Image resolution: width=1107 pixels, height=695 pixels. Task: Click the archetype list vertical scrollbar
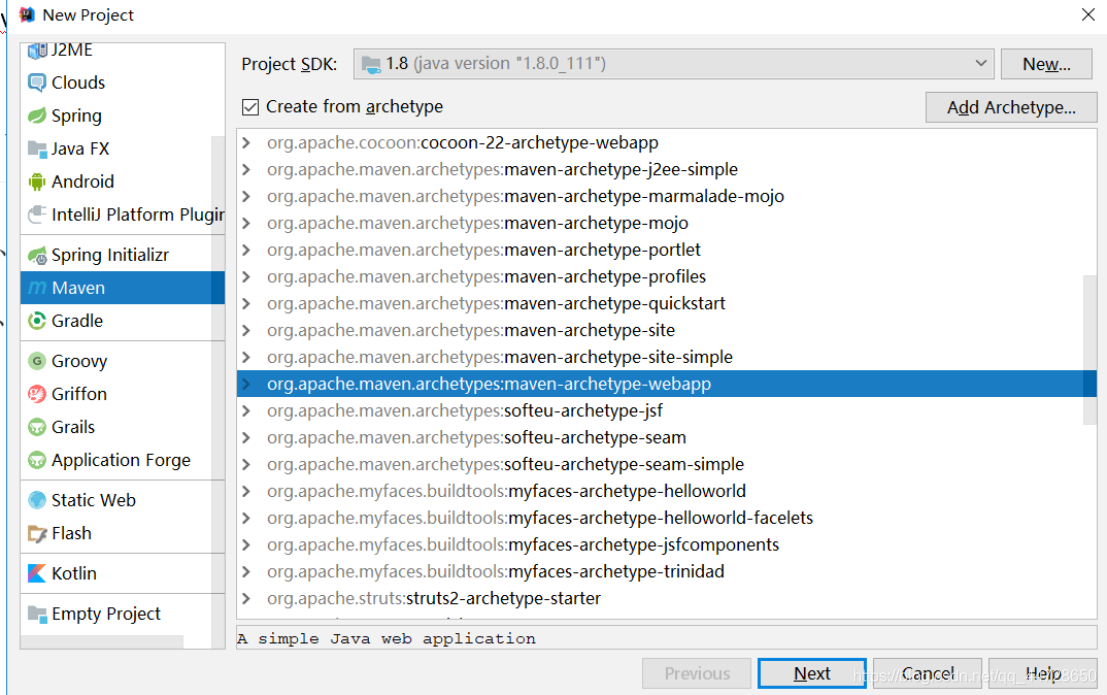click(1089, 350)
